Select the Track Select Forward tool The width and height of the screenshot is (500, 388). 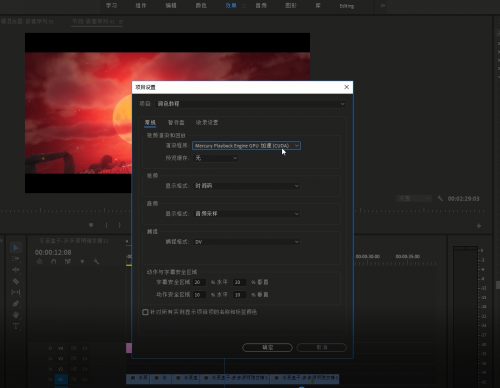[x=16, y=259]
